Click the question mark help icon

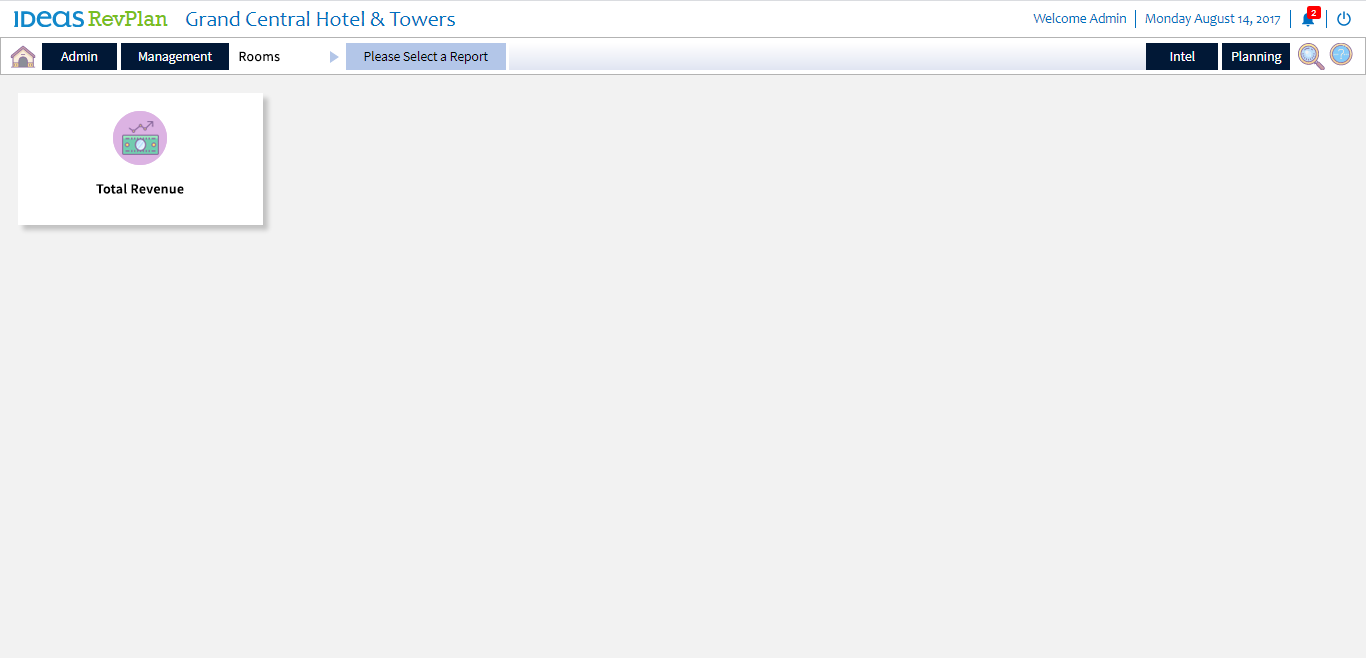[x=1341, y=55]
